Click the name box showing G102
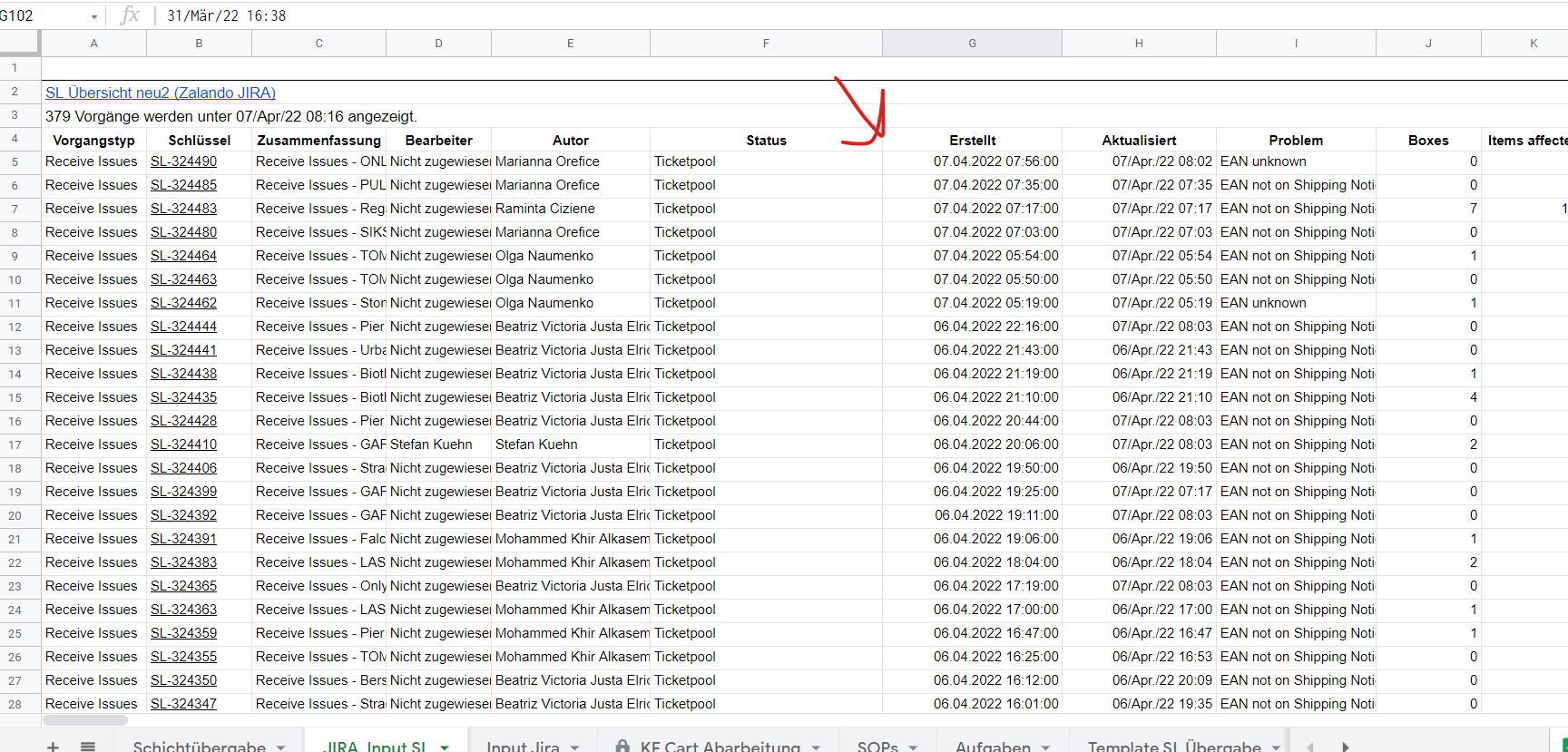Viewport: 1568px width, 752px height. (x=42, y=15)
